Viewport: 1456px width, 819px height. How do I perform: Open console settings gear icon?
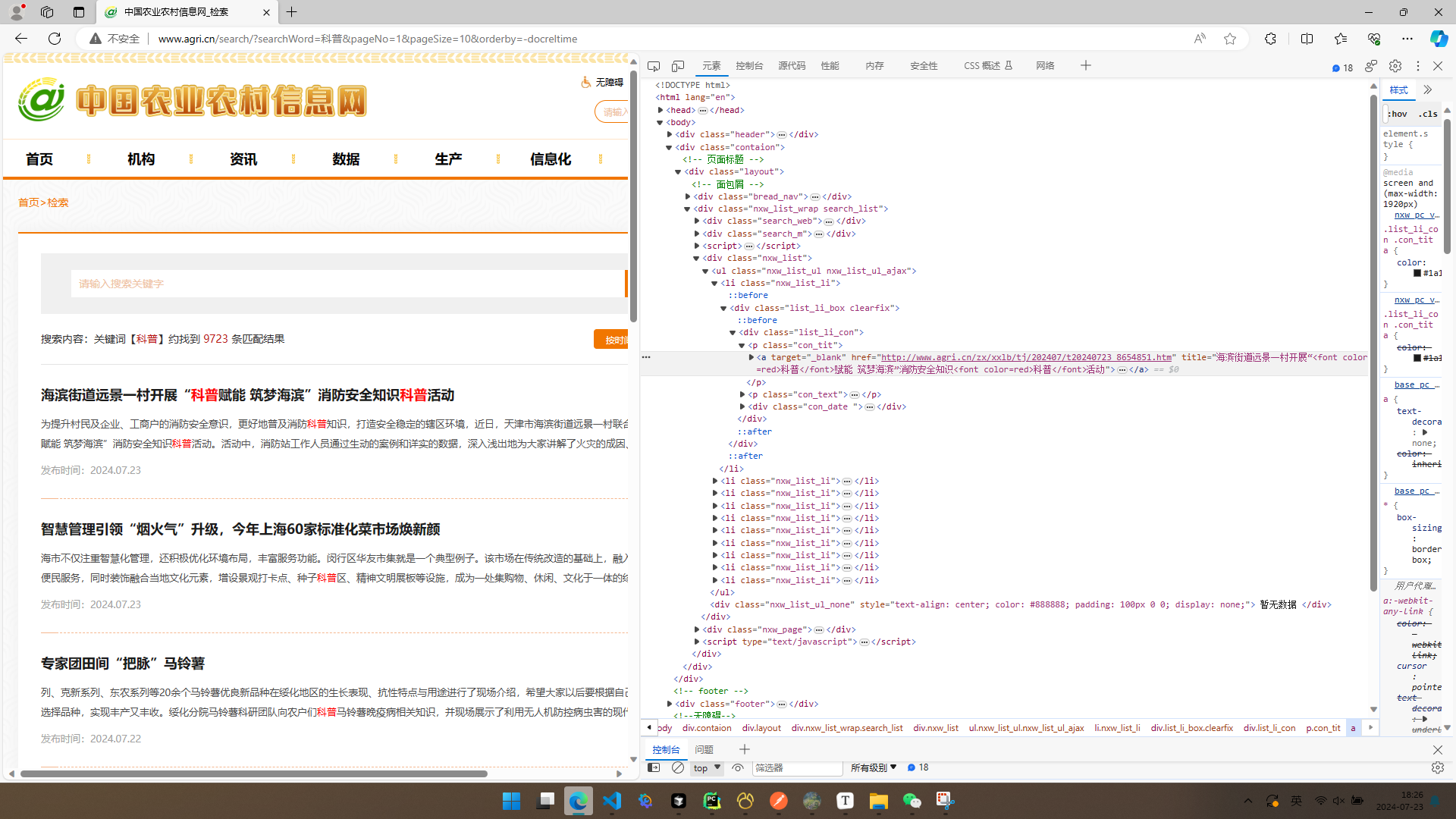pos(1437,767)
